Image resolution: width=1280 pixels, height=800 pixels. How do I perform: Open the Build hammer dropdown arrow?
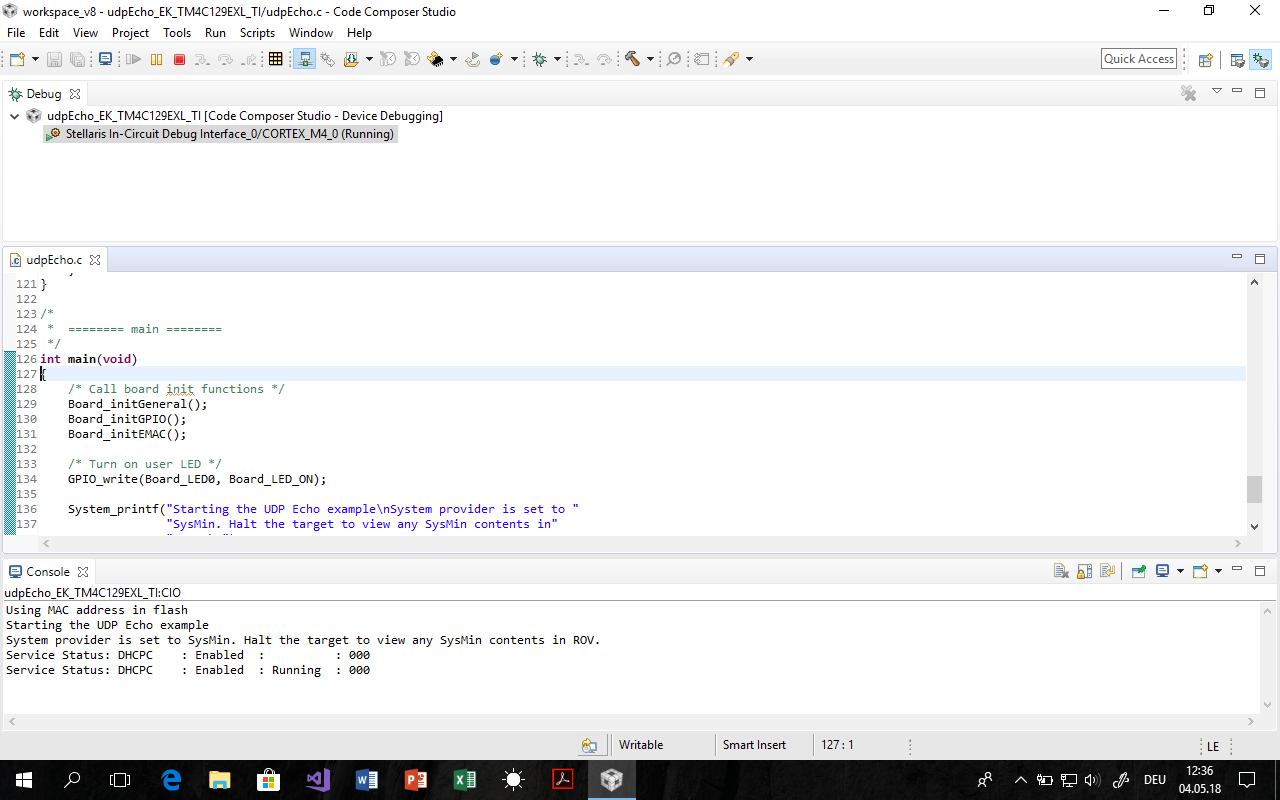650,60
